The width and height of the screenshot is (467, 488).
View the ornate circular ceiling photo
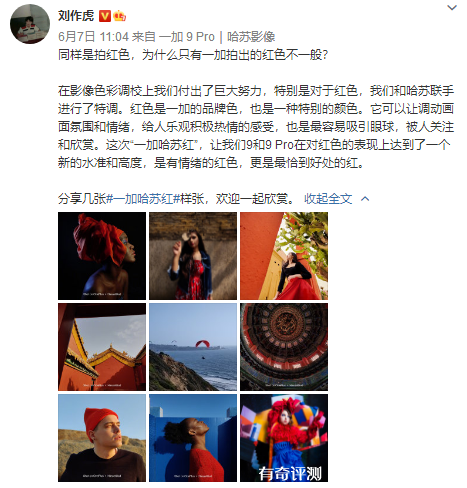(x=284, y=347)
